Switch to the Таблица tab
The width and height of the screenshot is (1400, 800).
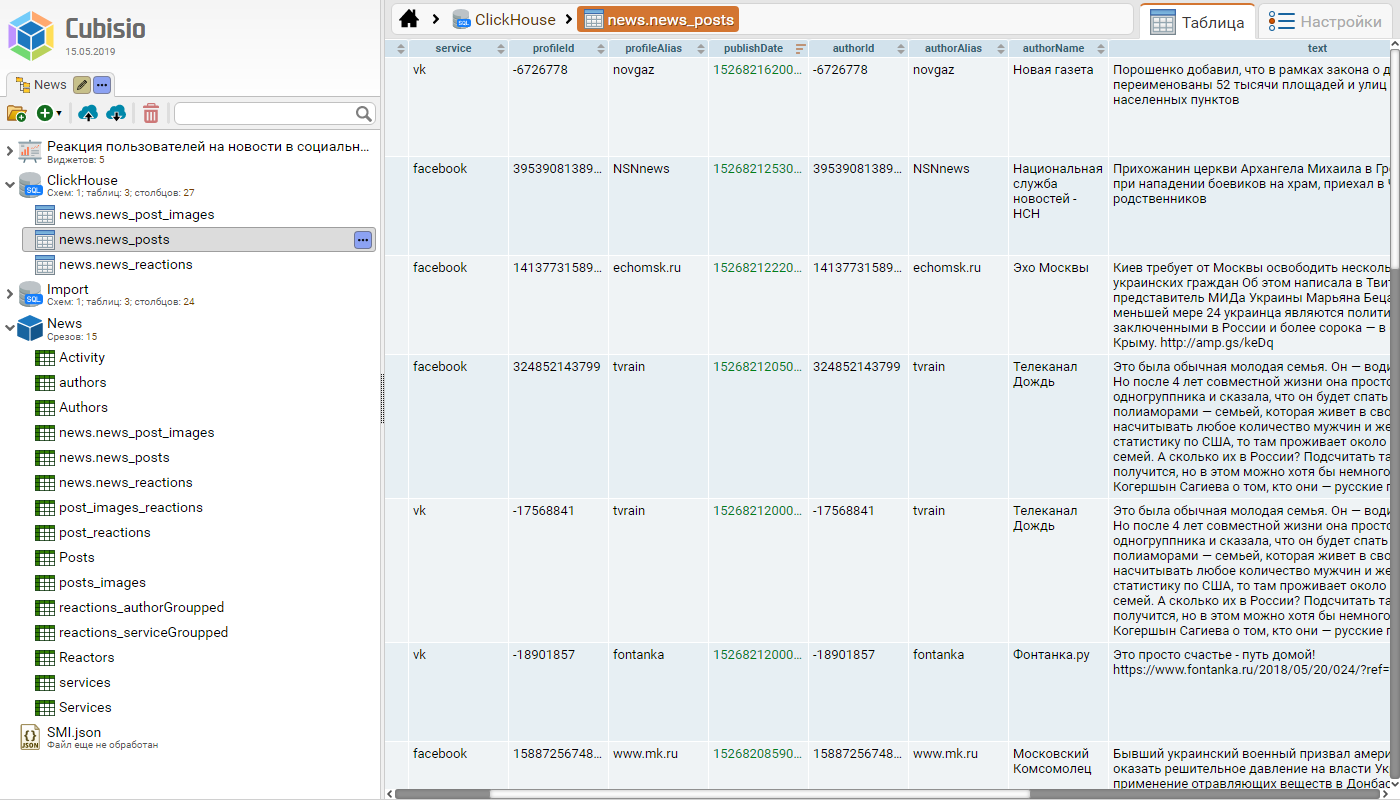(x=1197, y=22)
